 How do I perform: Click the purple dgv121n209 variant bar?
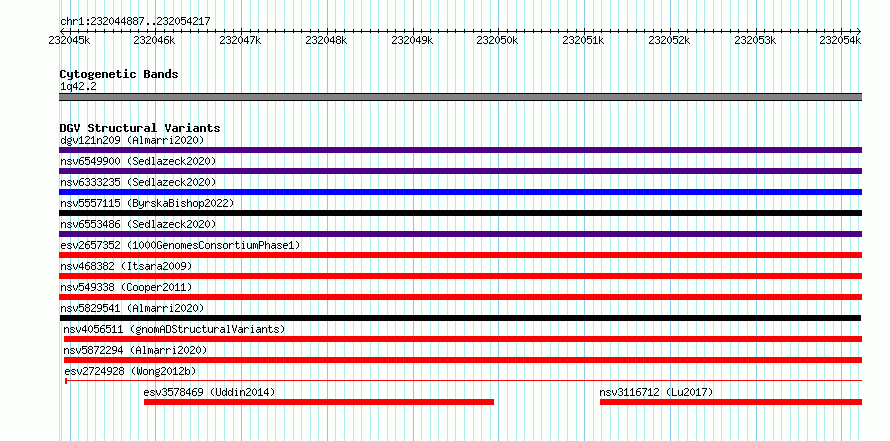click(x=460, y=150)
